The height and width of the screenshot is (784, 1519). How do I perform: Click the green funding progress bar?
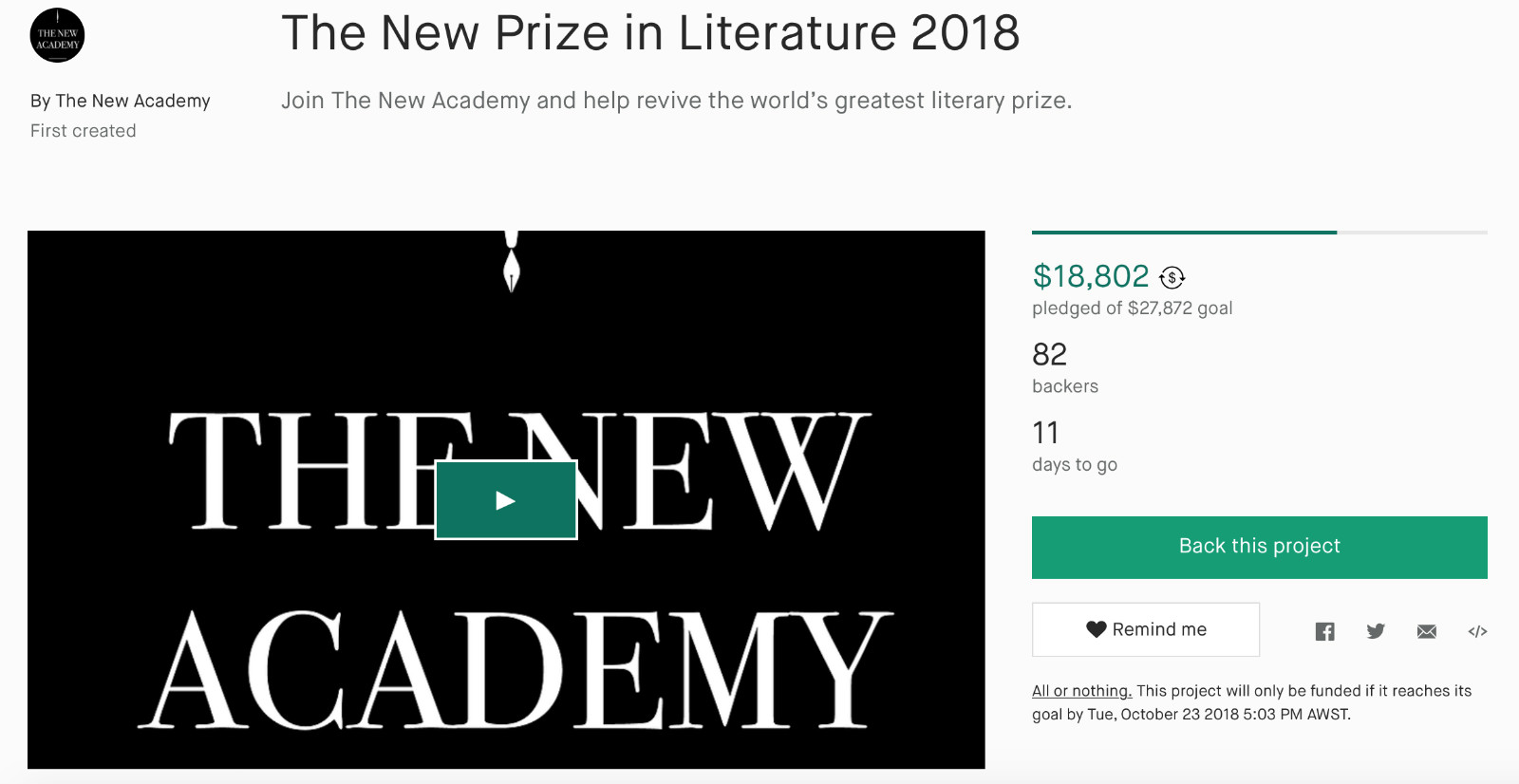tap(1184, 233)
